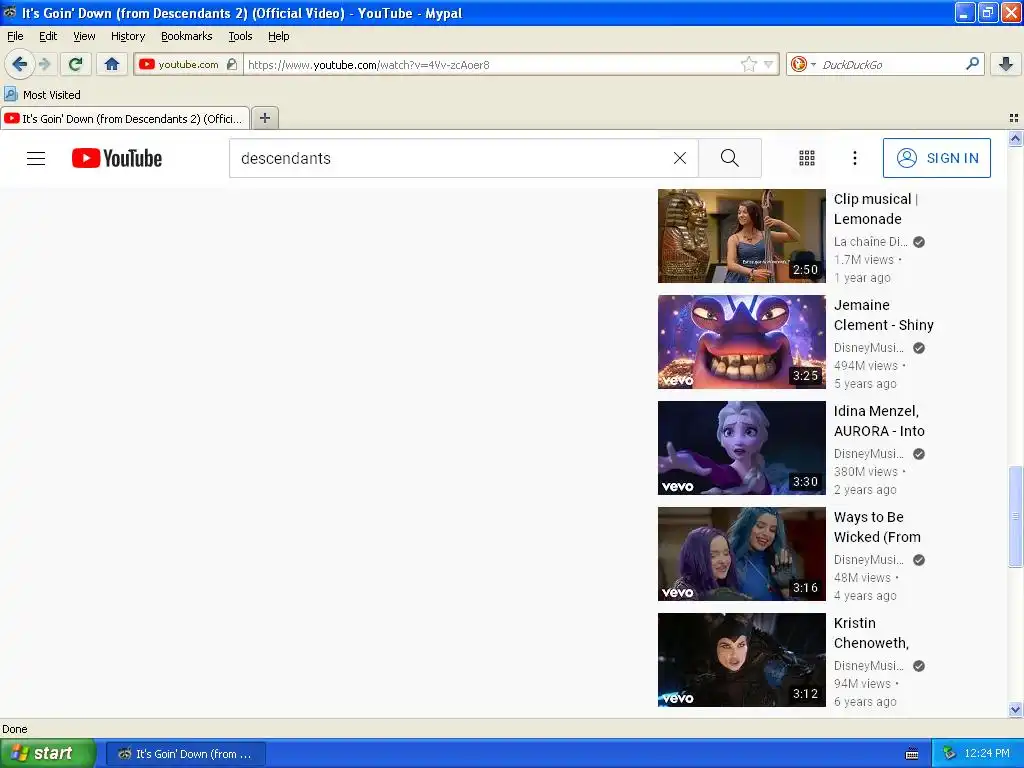Open the File menu

point(15,36)
